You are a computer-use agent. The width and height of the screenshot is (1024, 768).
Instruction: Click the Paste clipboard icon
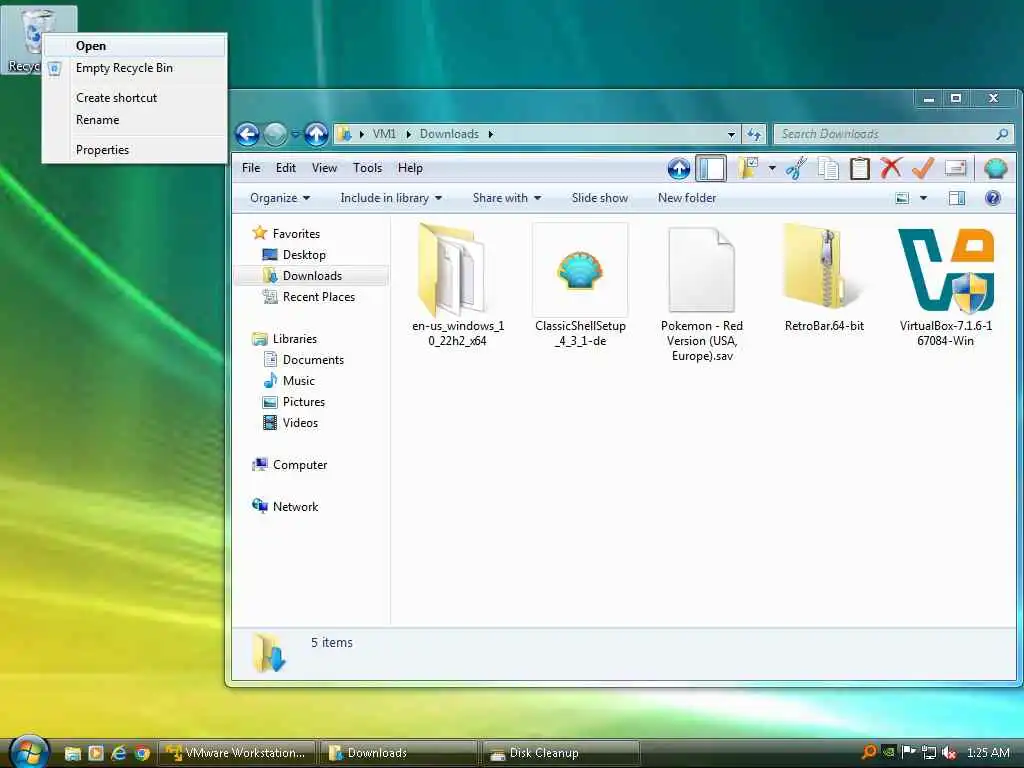[x=859, y=168]
